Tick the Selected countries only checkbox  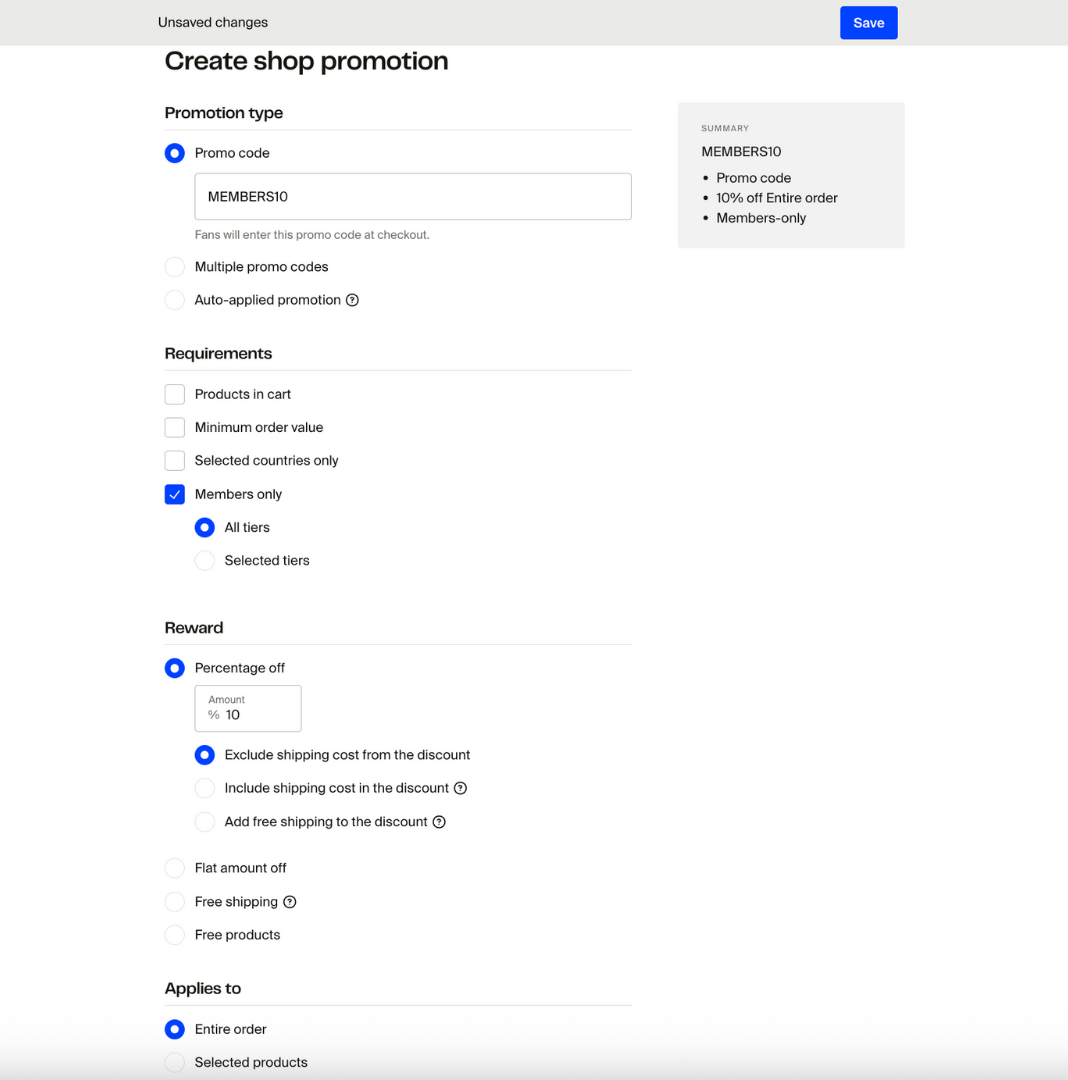point(175,461)
